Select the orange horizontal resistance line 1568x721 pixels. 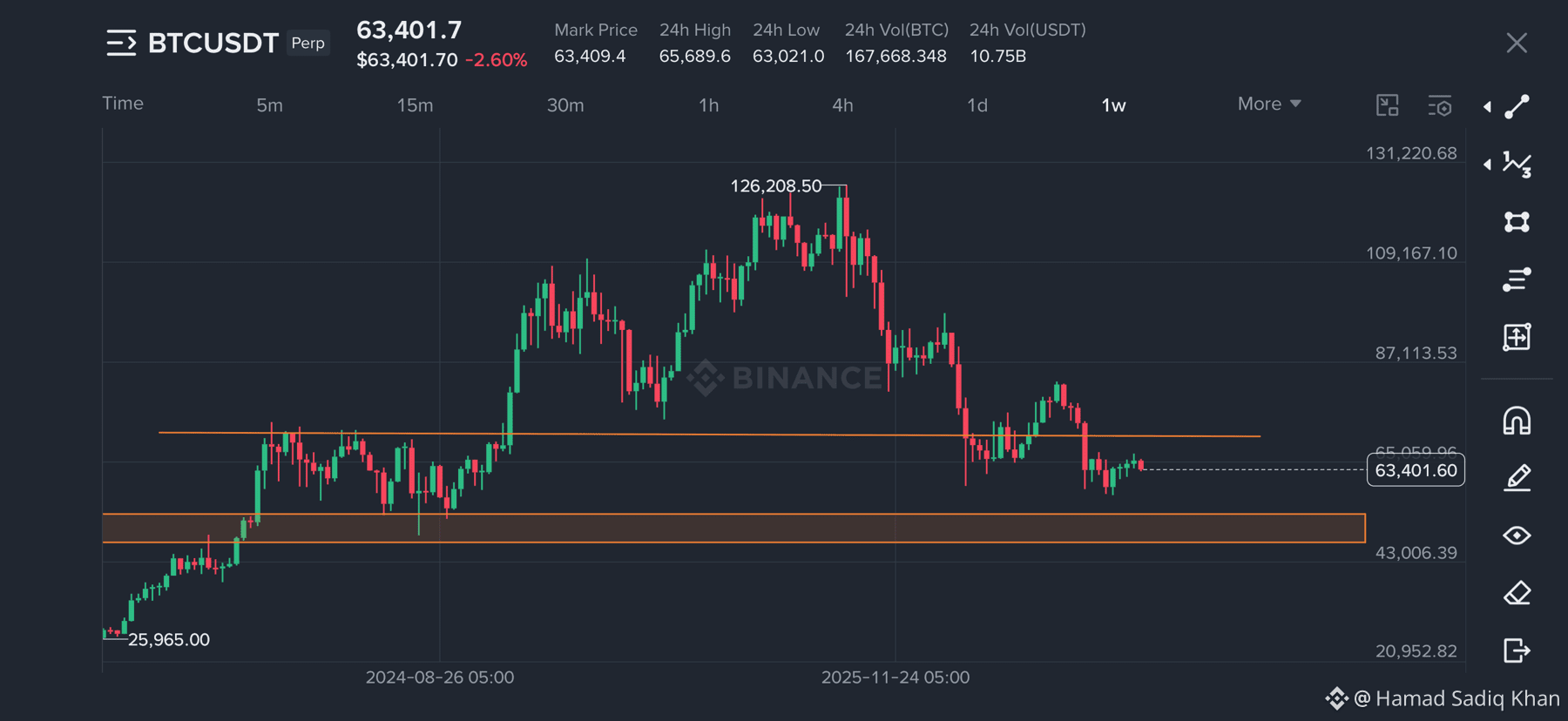[x=709, y=434]
